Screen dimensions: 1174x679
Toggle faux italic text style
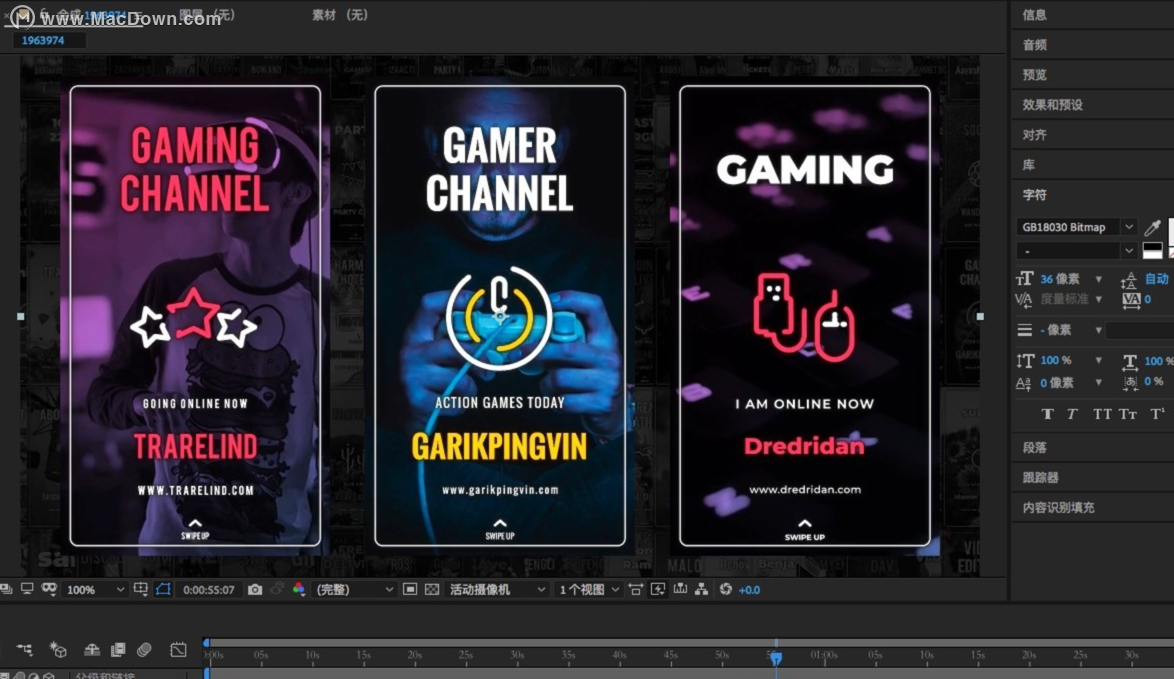1072,414
